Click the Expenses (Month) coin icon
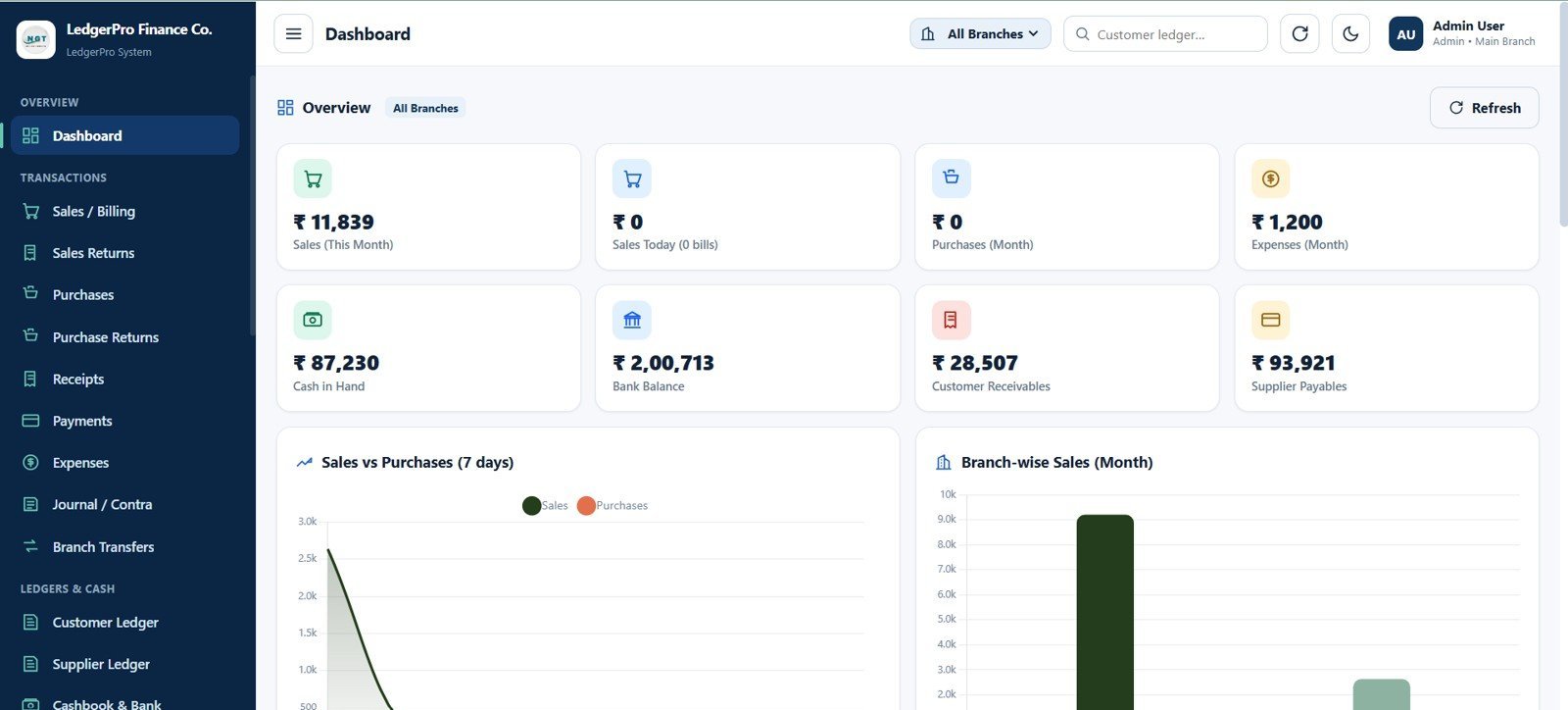Image resolution: width=1568 pixels, height=710 pixels. (x=1270, y=178)
